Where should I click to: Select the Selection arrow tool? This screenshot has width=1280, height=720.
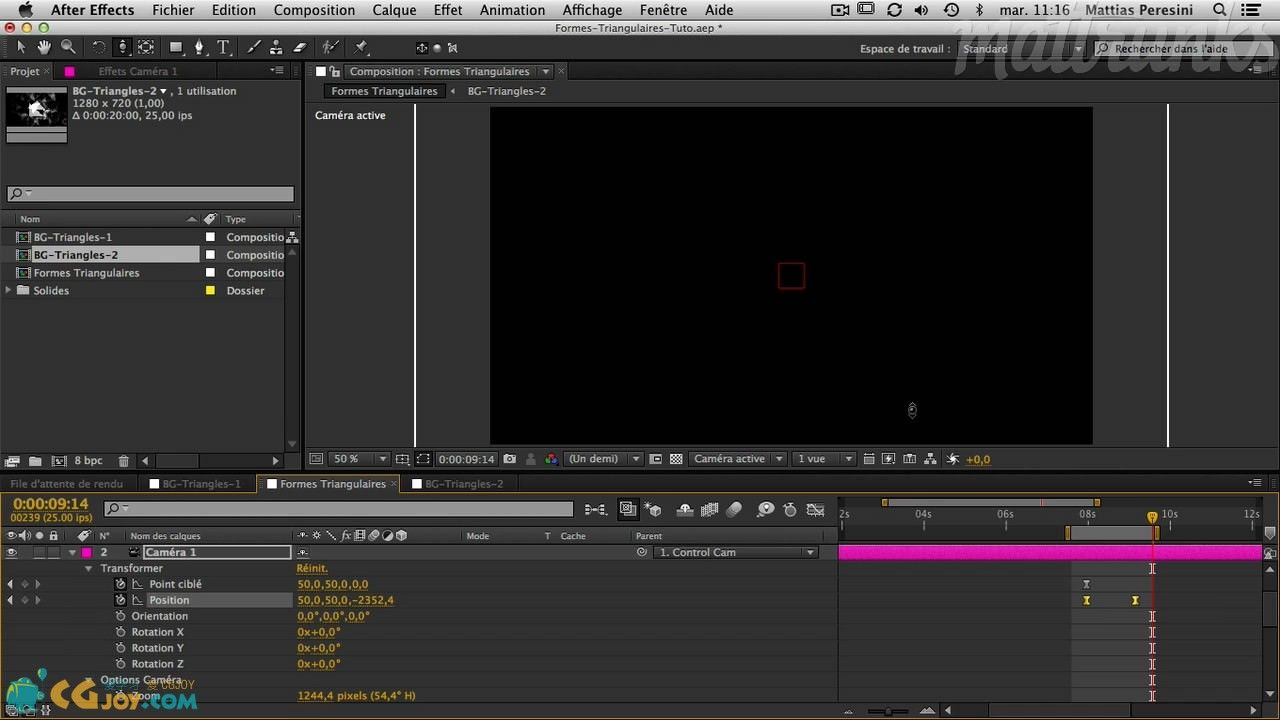tap(22, 47)
